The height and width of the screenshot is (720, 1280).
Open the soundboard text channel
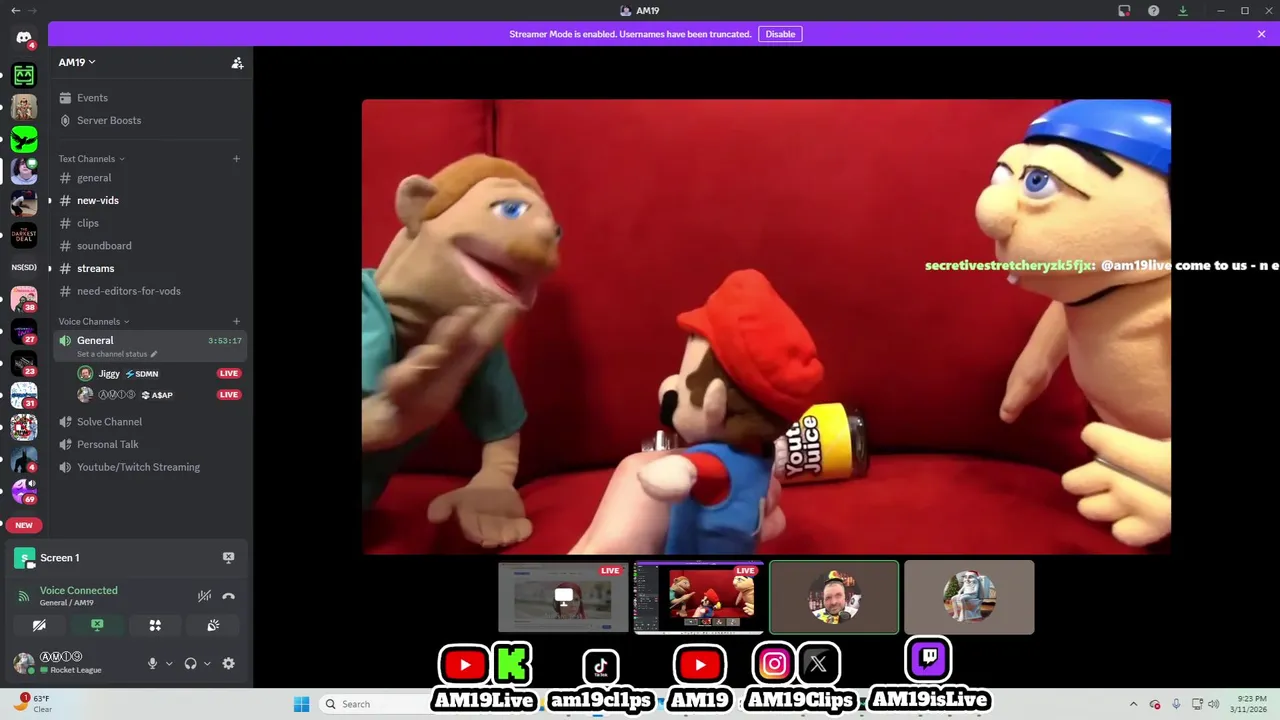point(150,246)
